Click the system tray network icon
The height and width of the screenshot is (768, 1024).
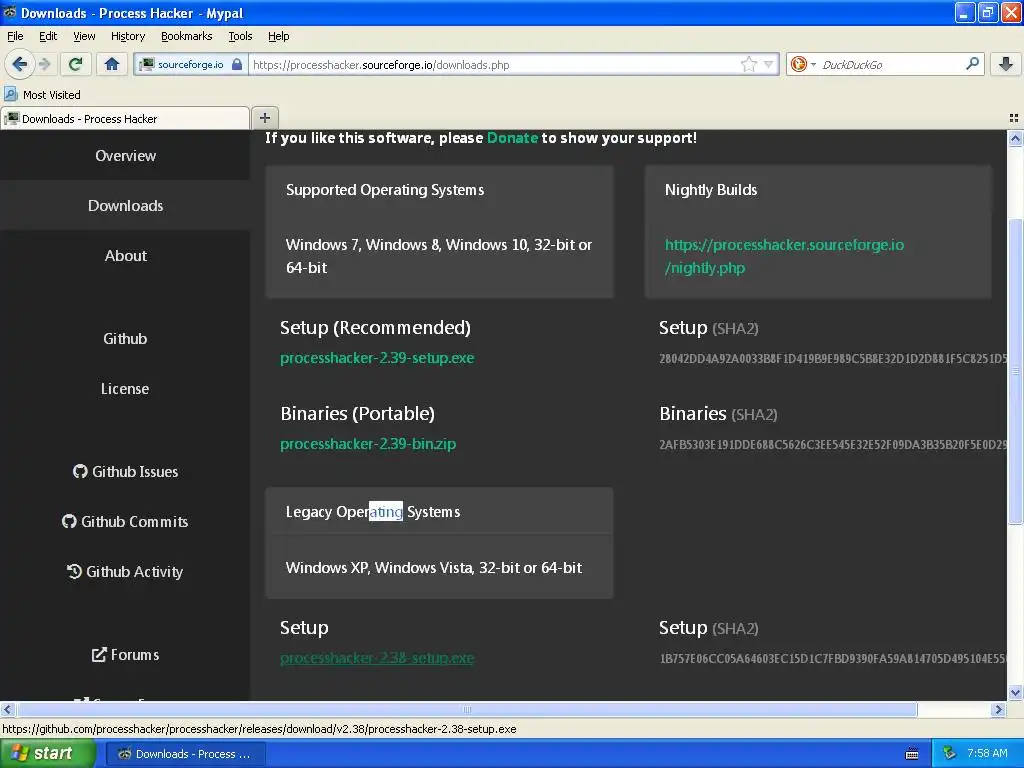pyautogui.click(x=950, y=754)
